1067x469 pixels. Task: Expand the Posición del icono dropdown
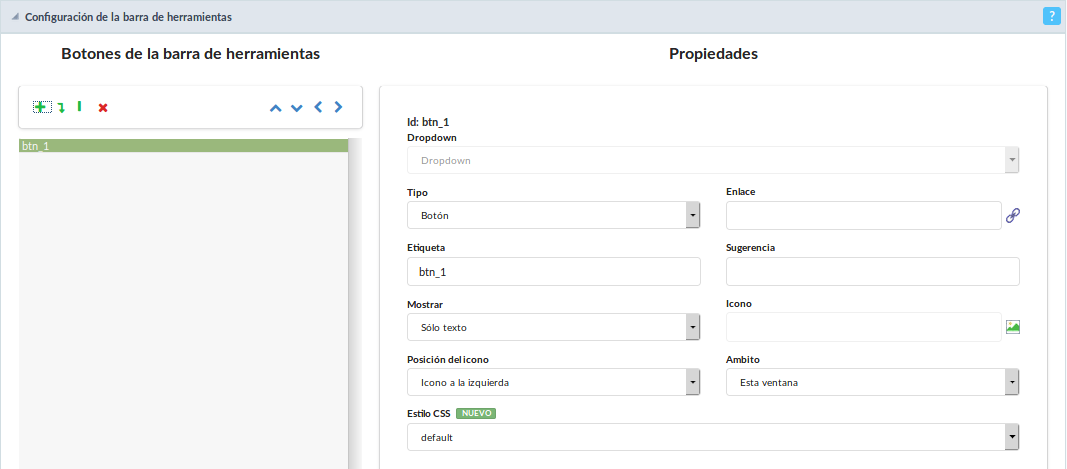553,382
